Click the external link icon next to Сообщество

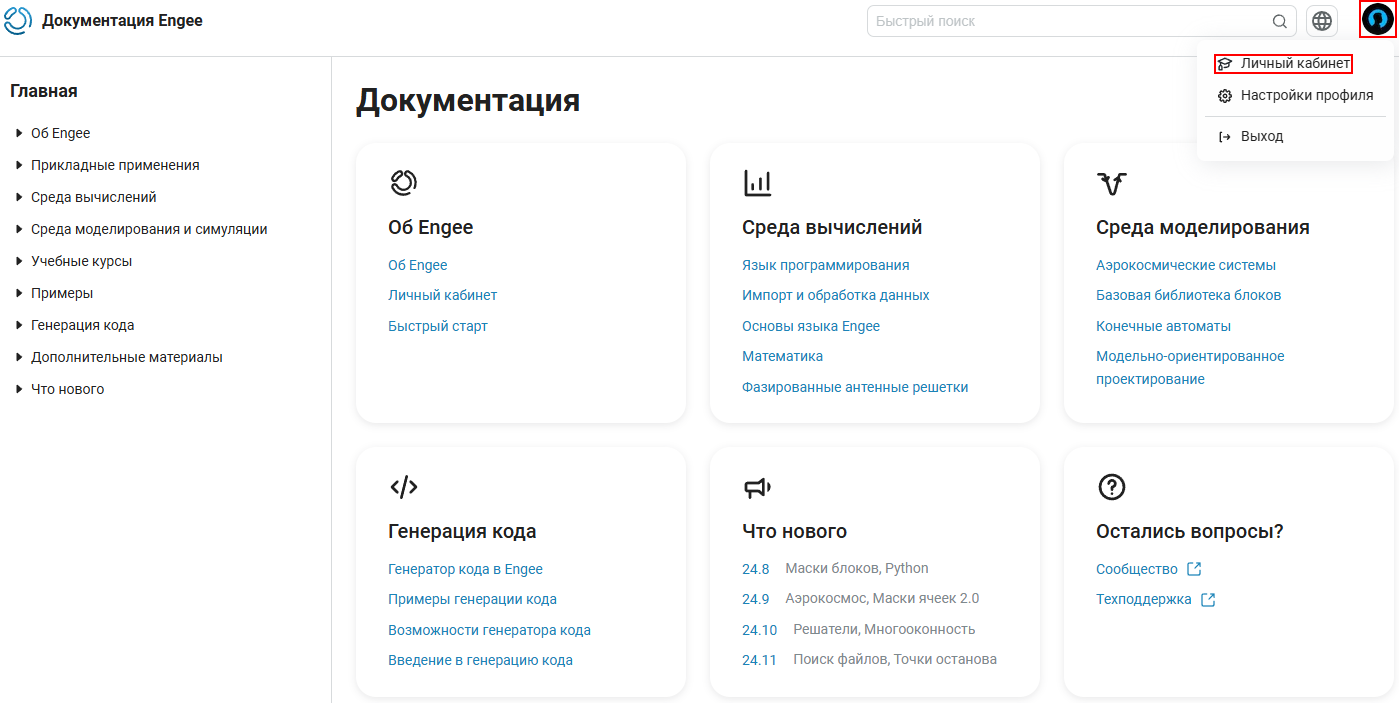[1194, 569]
